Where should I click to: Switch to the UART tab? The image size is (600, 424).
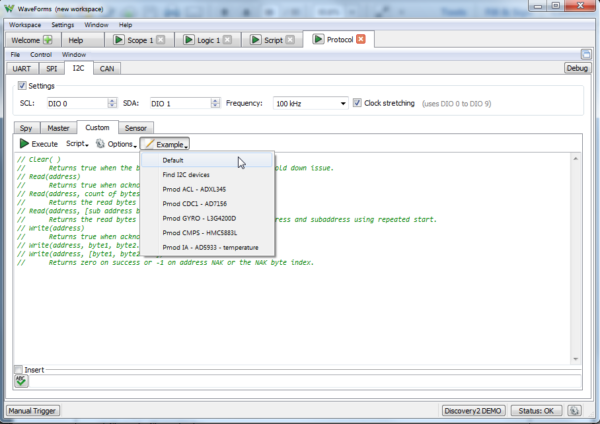[x=22, y=68]
